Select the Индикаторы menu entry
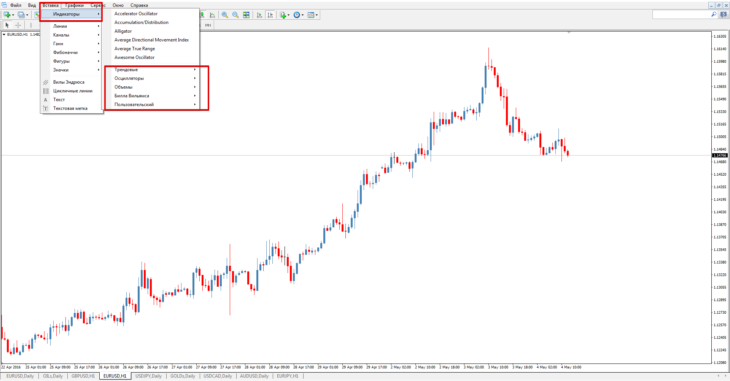The image size is (730, 381). click(71, 14)
